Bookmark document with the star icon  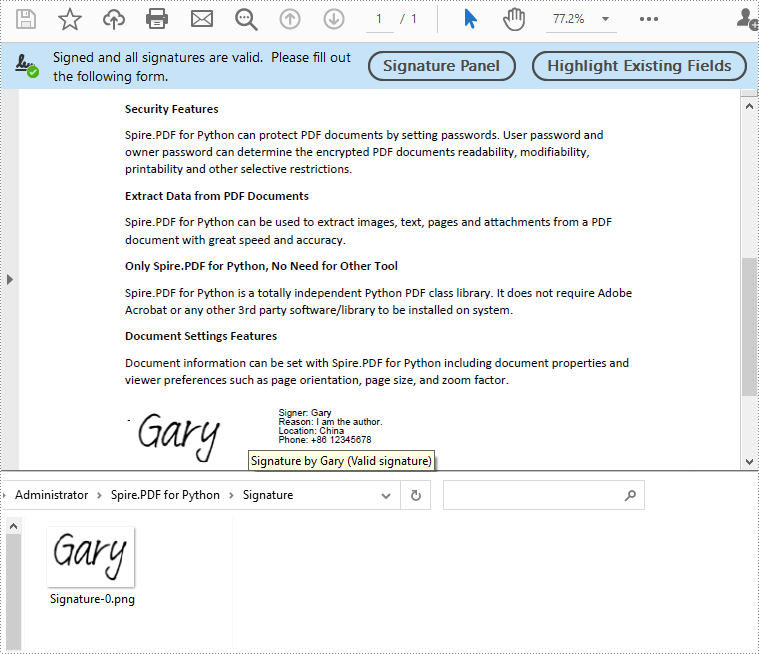(x=70, y=19)
